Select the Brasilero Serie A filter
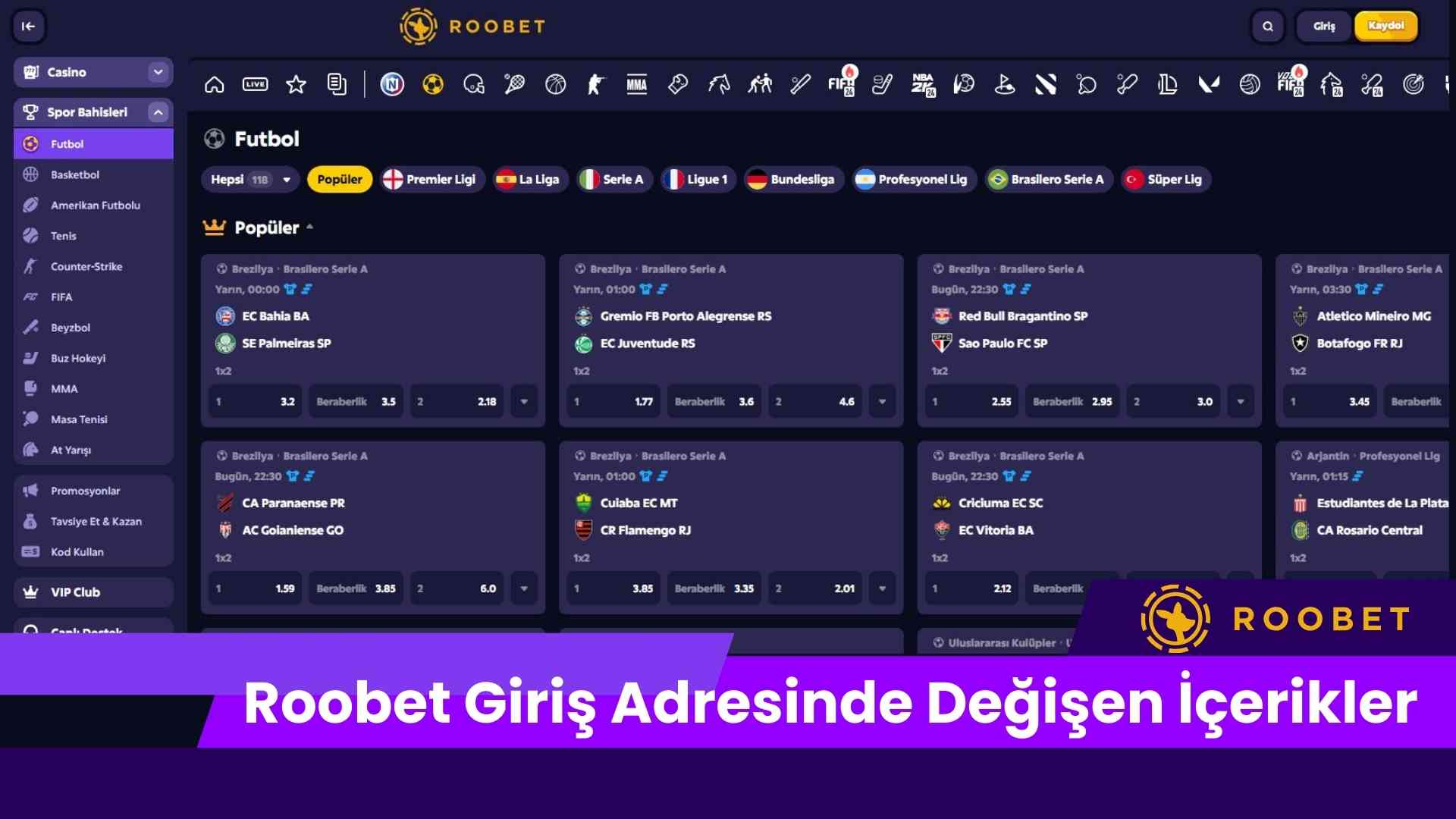The image size is (1456, 819). pos(1049,180)
